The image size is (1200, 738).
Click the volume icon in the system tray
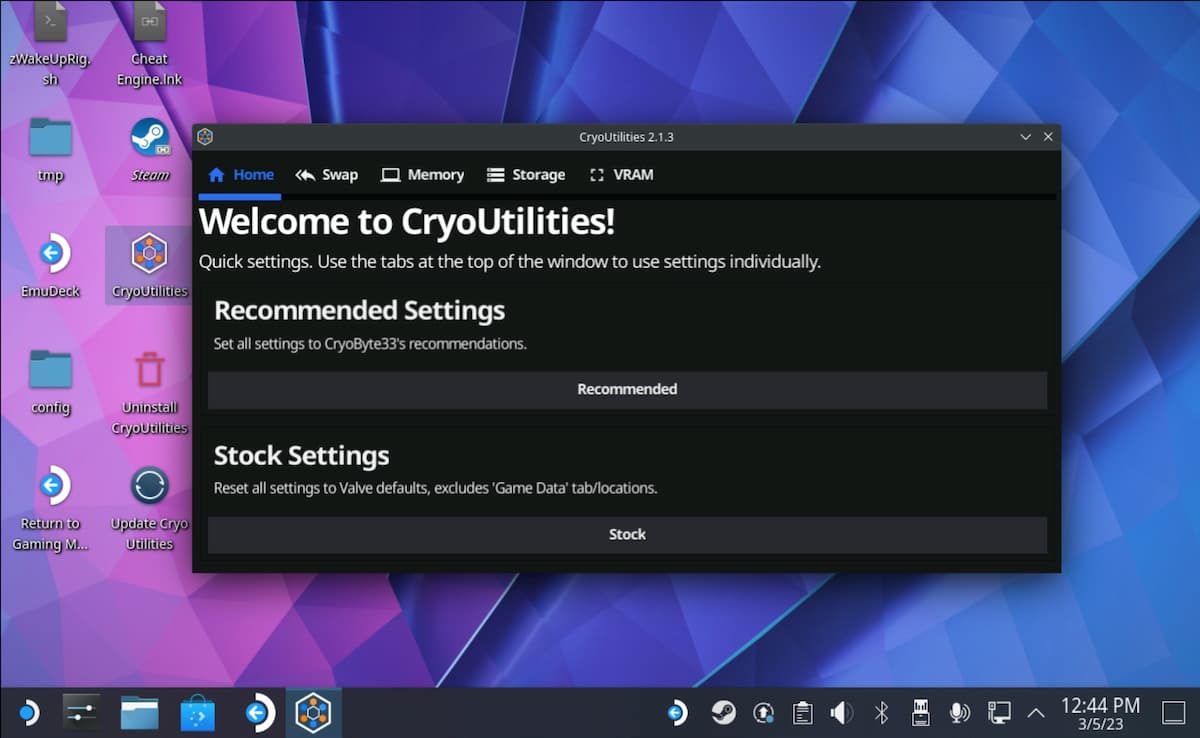click(841, 712)
